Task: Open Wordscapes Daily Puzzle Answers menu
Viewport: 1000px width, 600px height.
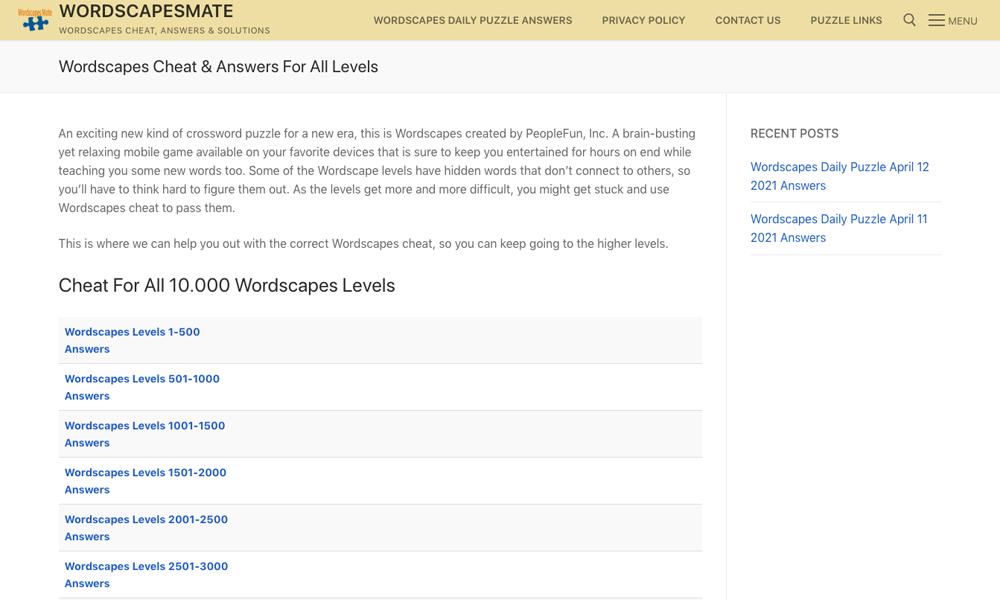Action: 472,20
